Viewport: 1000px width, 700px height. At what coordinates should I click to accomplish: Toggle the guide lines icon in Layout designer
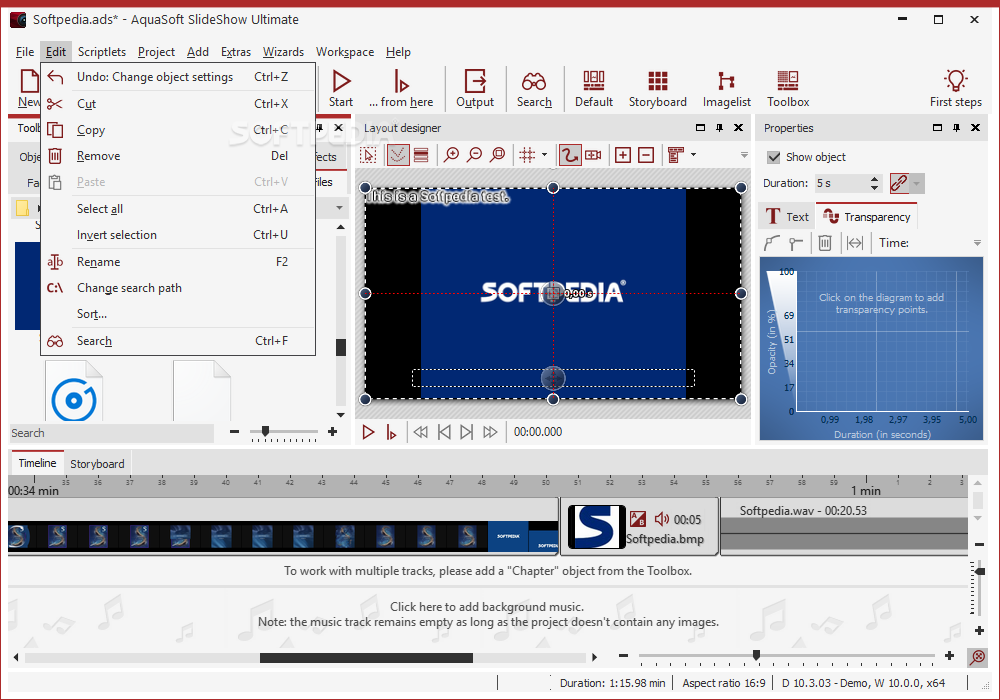(x=398, y=155)
